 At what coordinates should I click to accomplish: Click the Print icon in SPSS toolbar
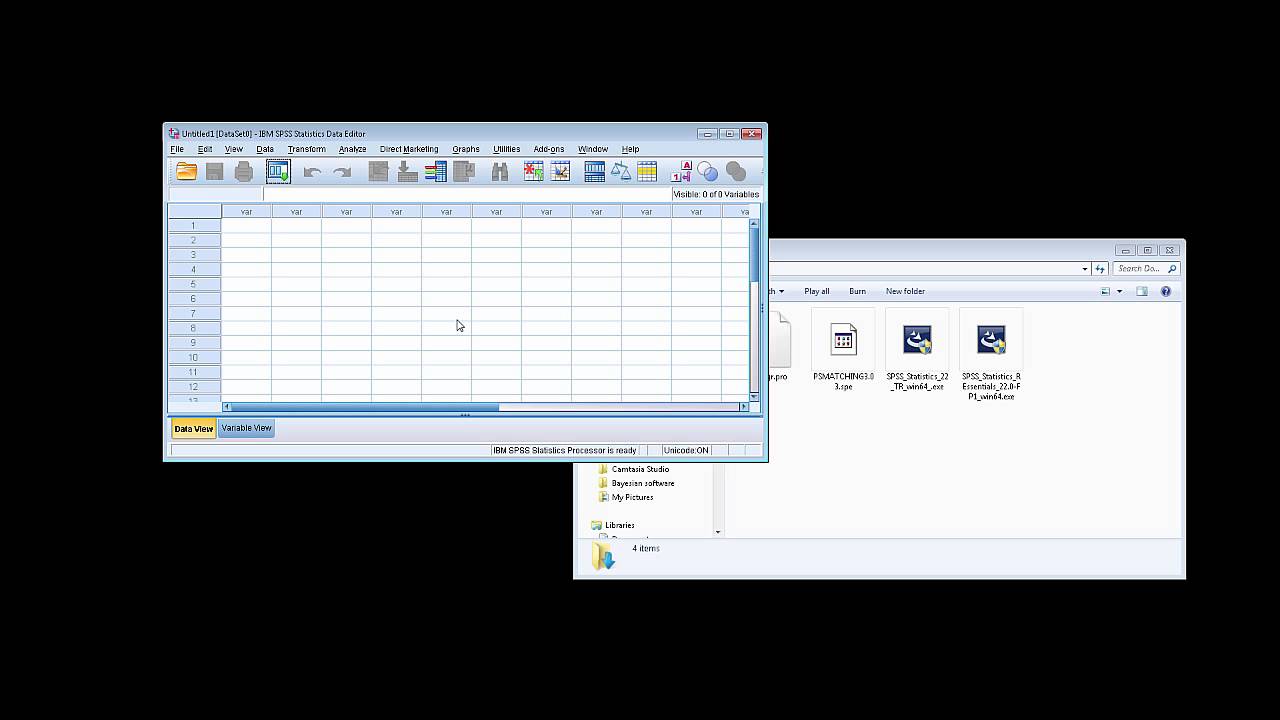pyautogui.click(x=243, y=172)
